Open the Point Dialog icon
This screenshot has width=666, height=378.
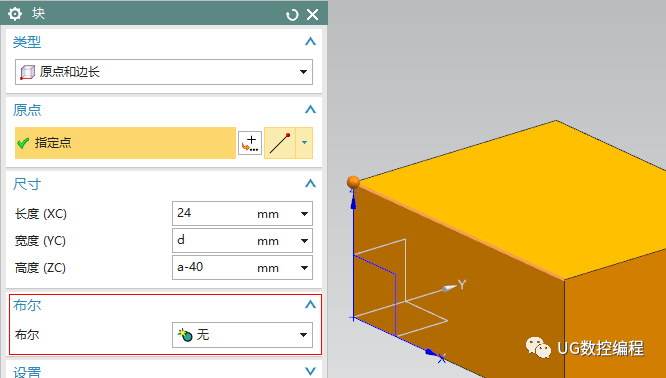coord(250,143)
